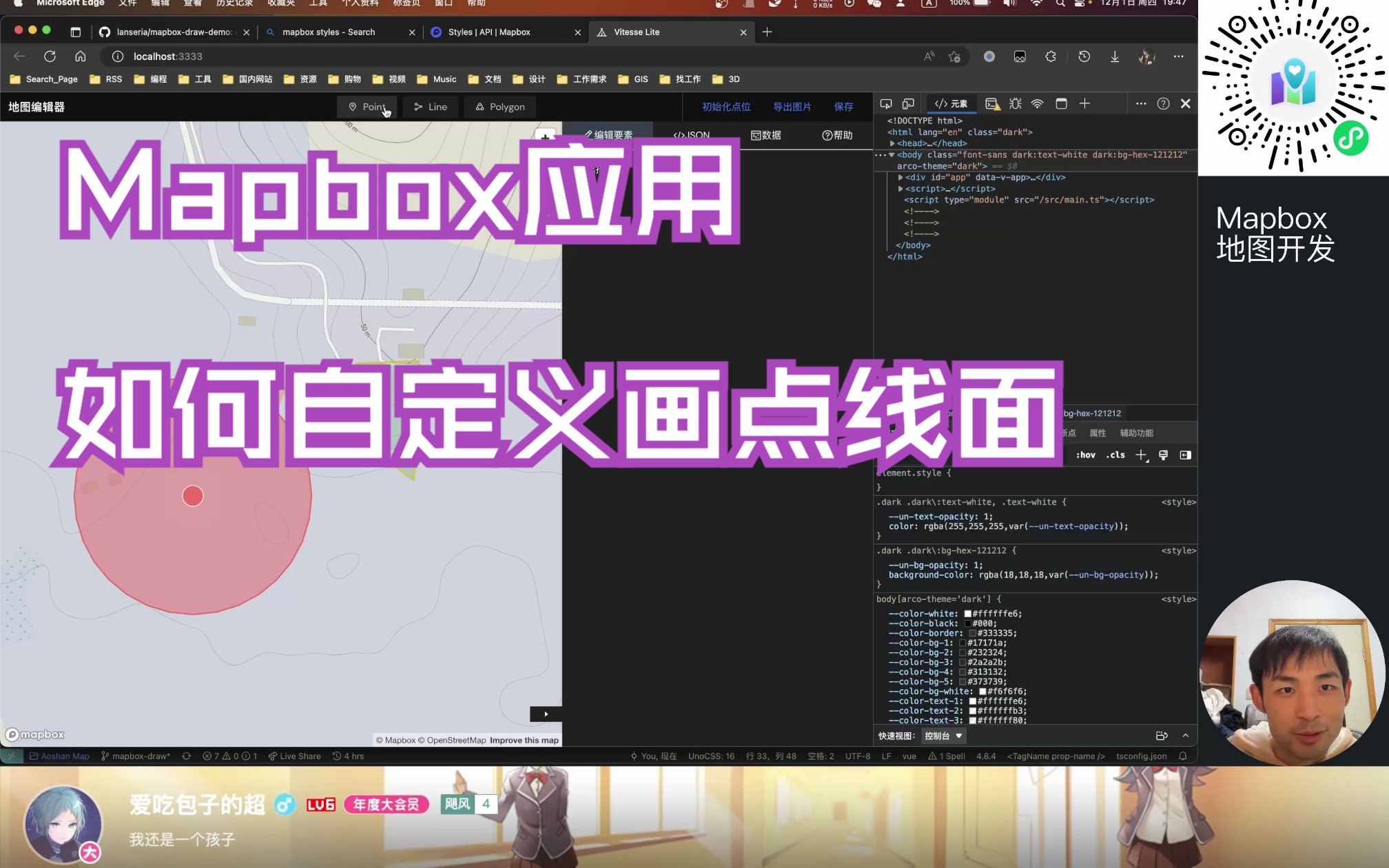
Task: Open browser Extensions puzzle icon
Action: [x=1051, y=56]
